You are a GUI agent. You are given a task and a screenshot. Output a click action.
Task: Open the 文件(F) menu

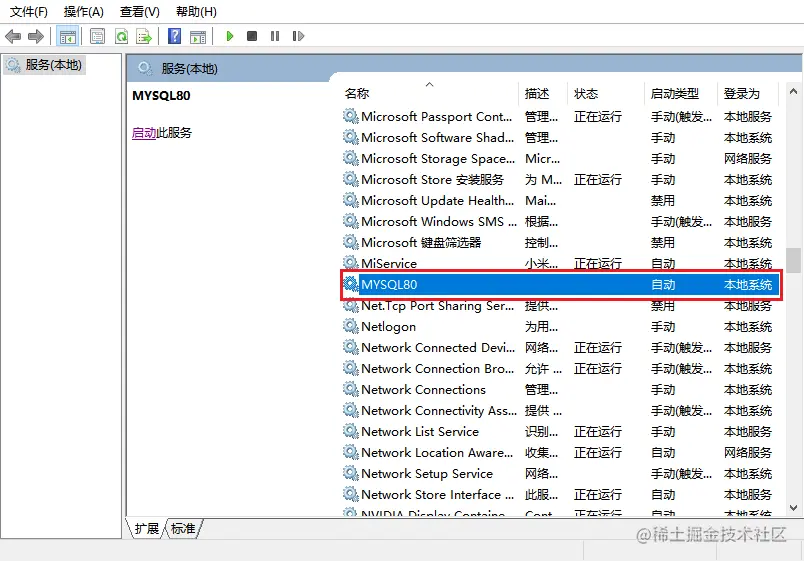(x=29, y=11)
